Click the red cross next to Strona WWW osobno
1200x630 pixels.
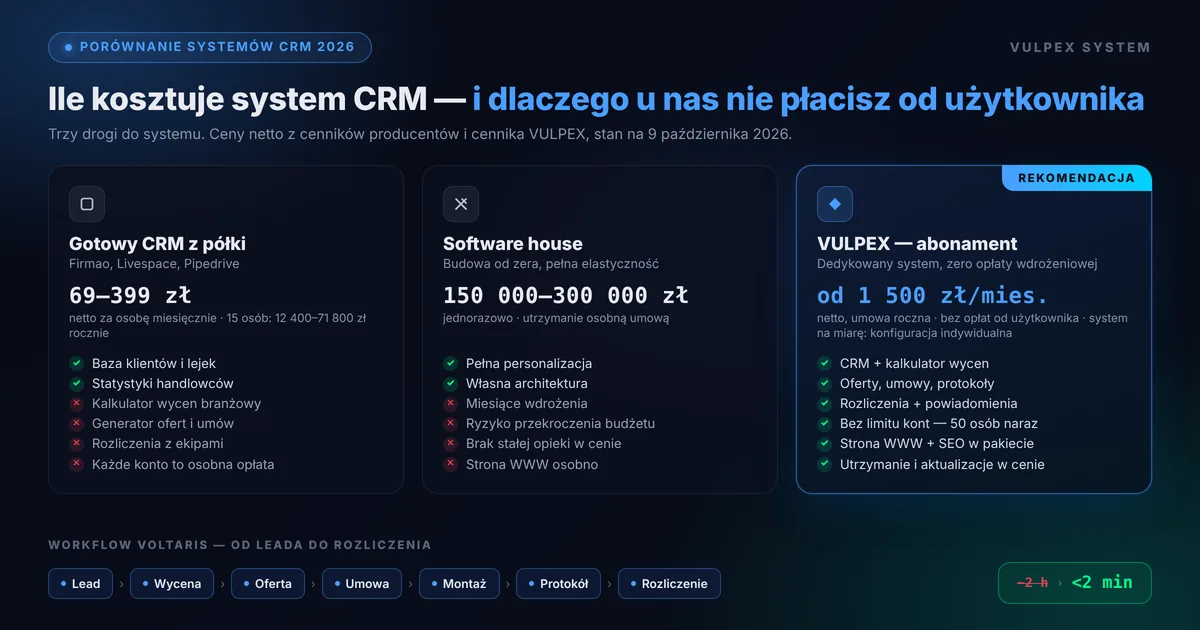tap(450, 464)
